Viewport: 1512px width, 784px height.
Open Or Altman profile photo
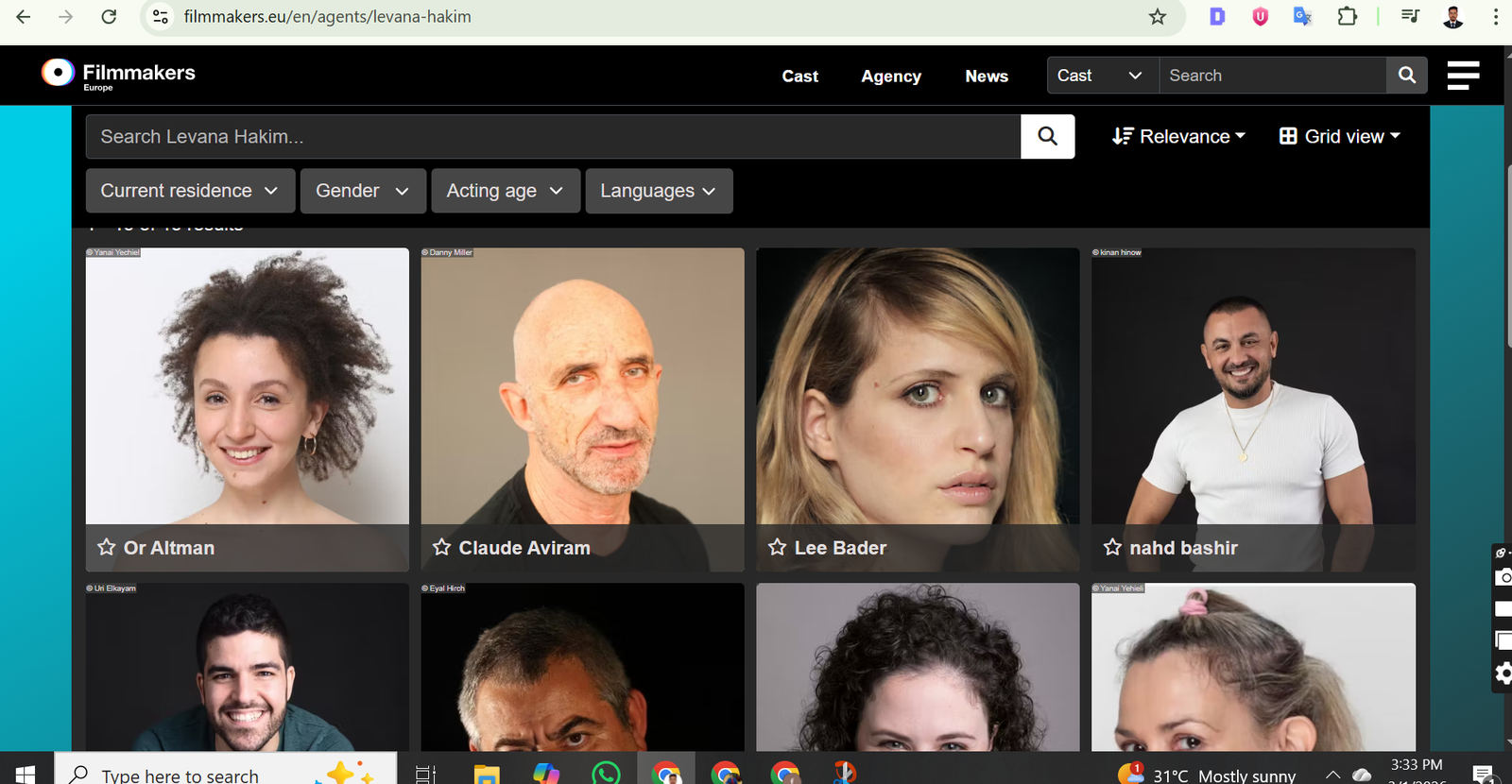coord(248,386)
